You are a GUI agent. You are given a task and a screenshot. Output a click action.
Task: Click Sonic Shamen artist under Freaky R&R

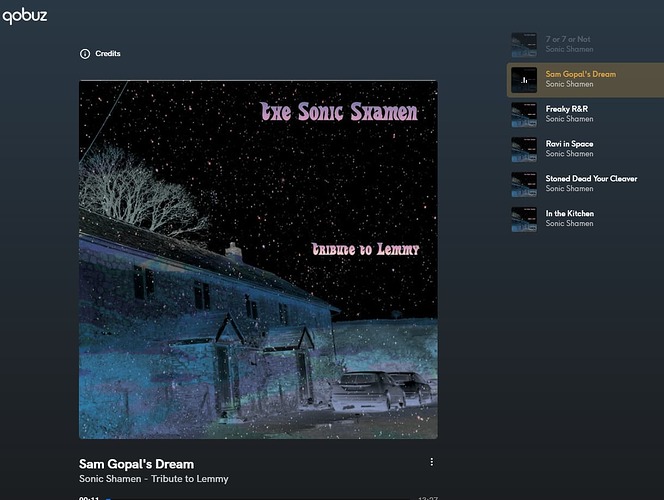tap(569, 119)
